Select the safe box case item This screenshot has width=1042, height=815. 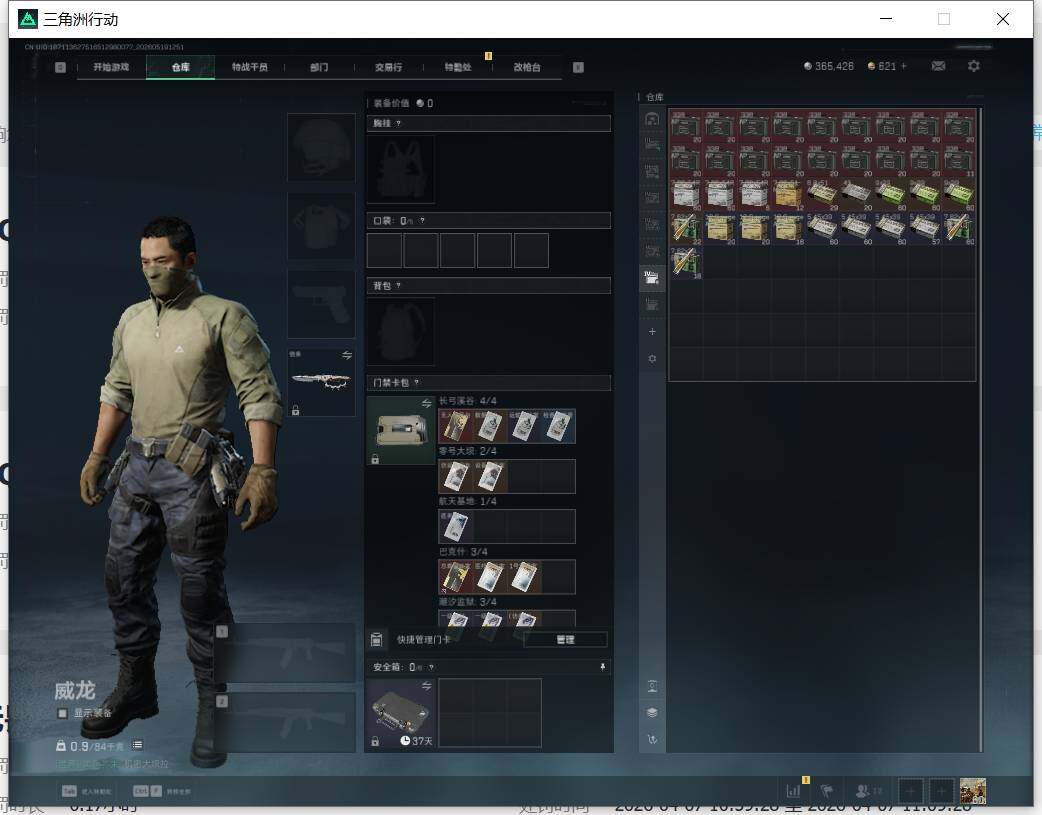click(401, 713)
